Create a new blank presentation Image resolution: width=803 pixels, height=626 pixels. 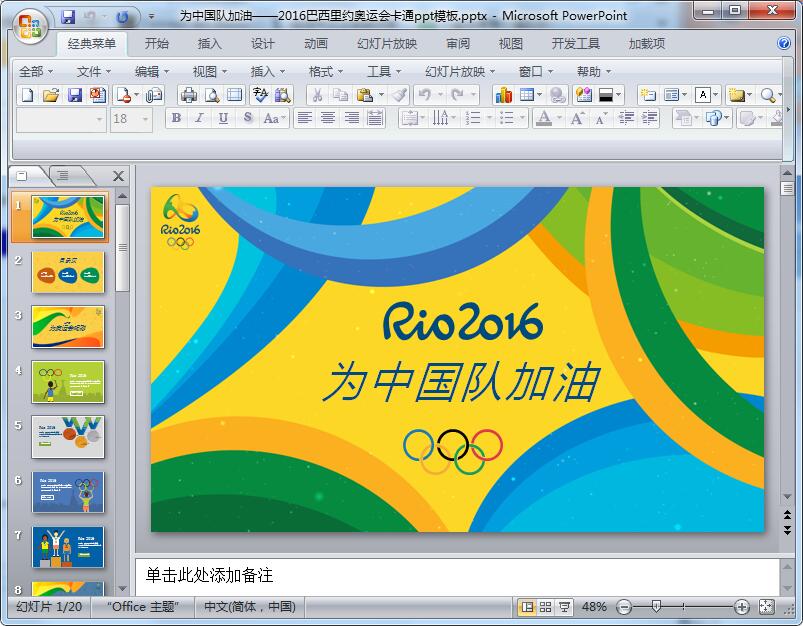point(28,95)
